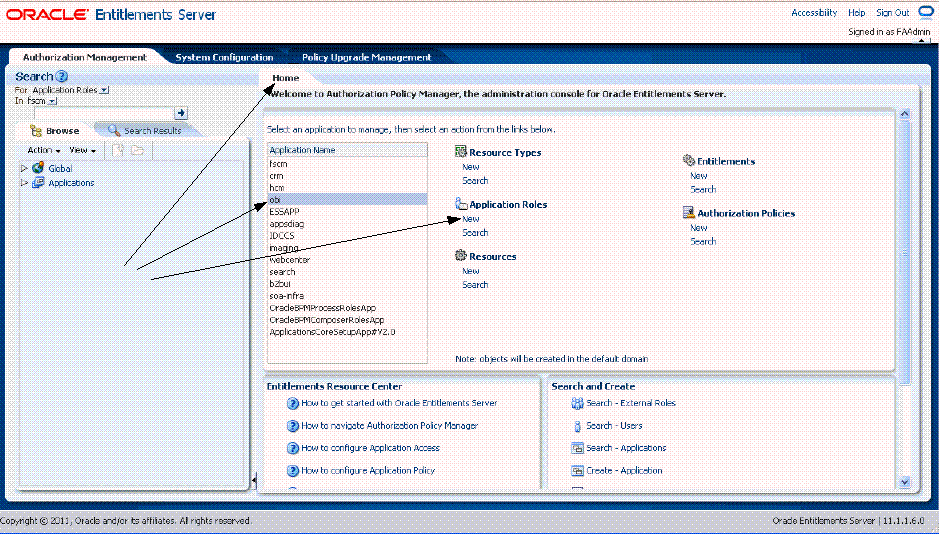The image size is (939, 534).
Task: Click the new document toolbar icon
Action: (x=118, y=150)
